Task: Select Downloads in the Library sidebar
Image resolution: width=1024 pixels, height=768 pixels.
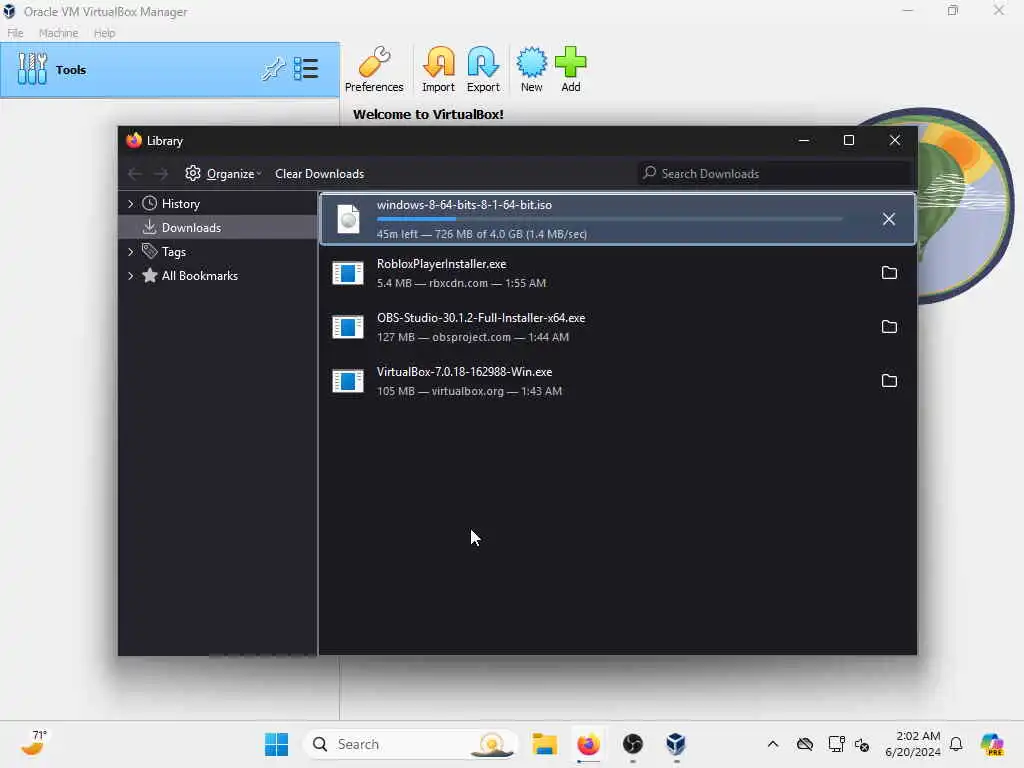Action: pos(191,227)
